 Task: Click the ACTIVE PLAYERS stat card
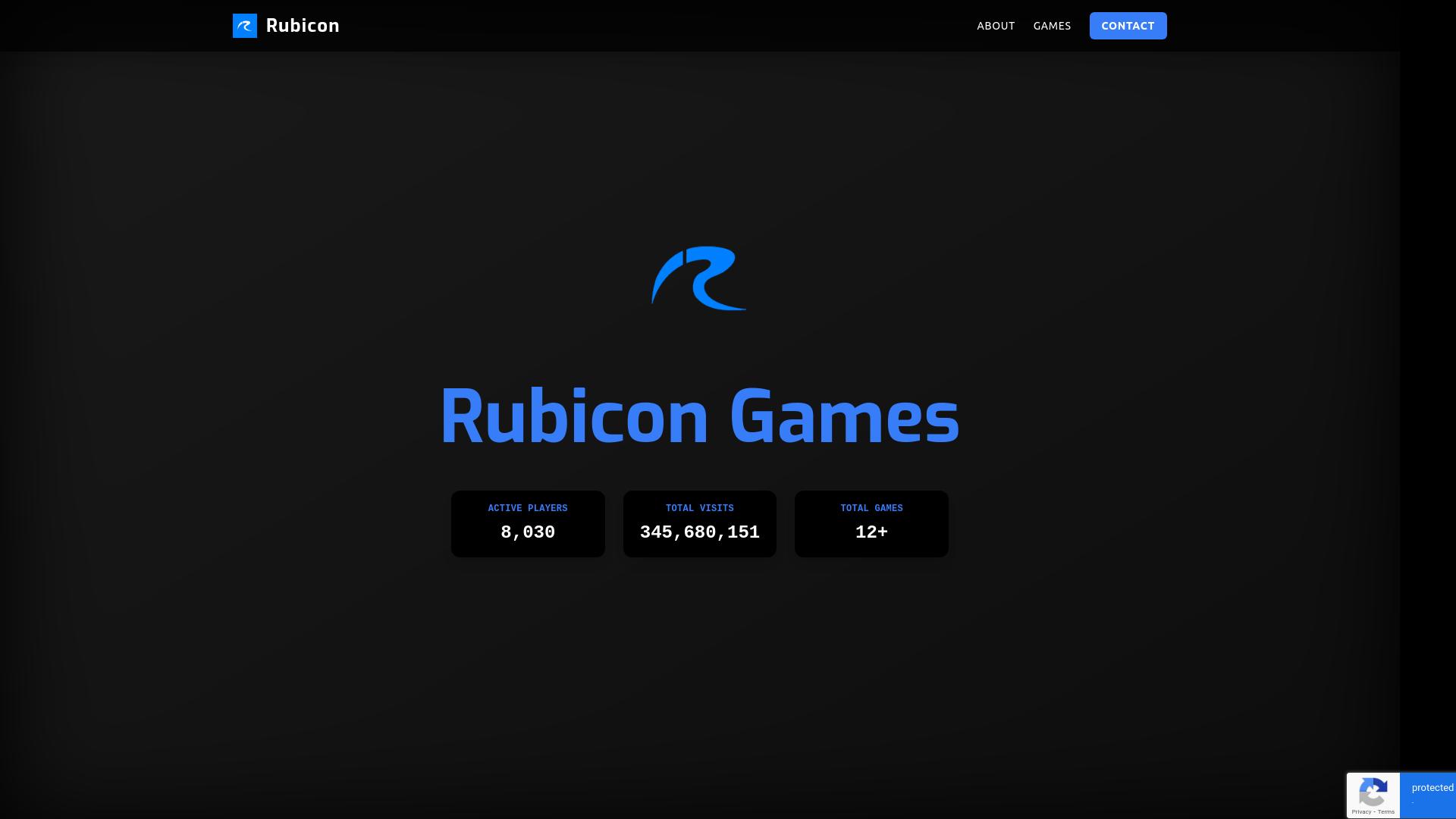[528, 523]
